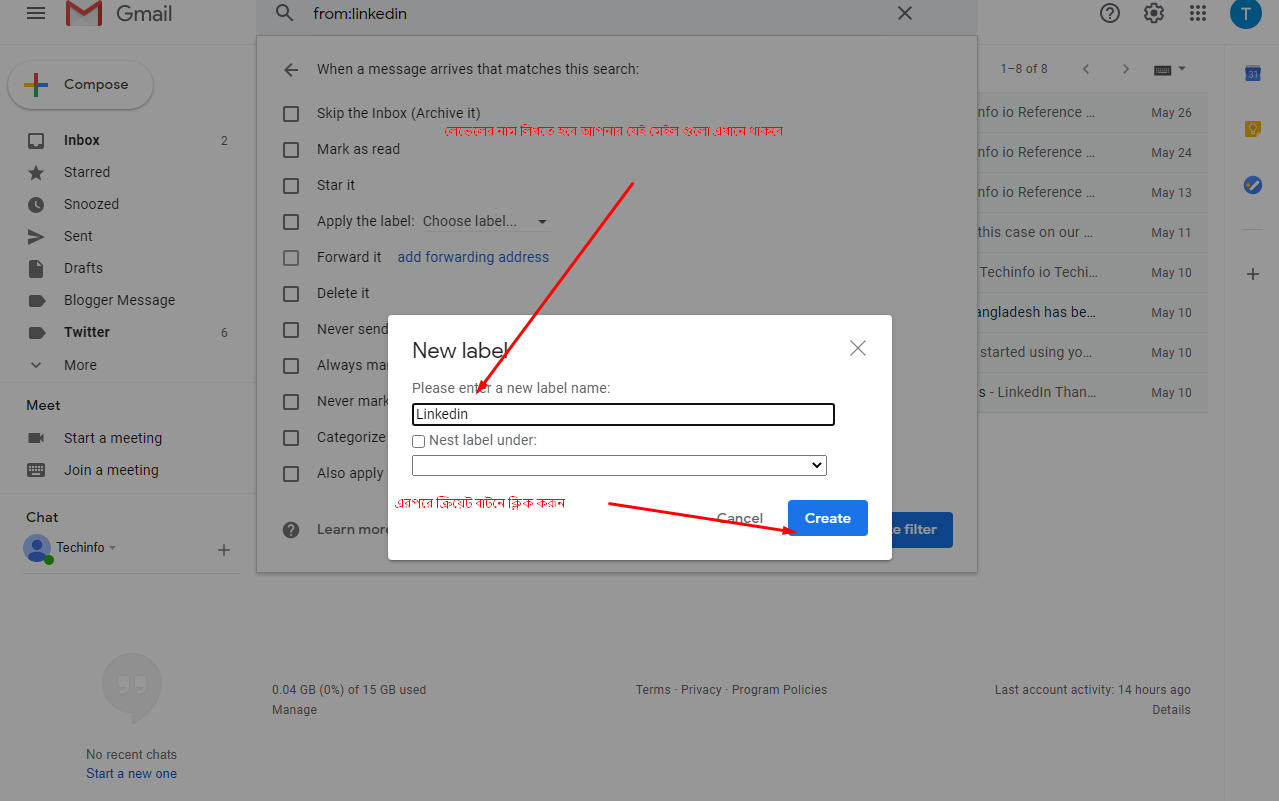Open the Blogger Message label
The width and height of the screenshot is (1279, 801).
120,301
